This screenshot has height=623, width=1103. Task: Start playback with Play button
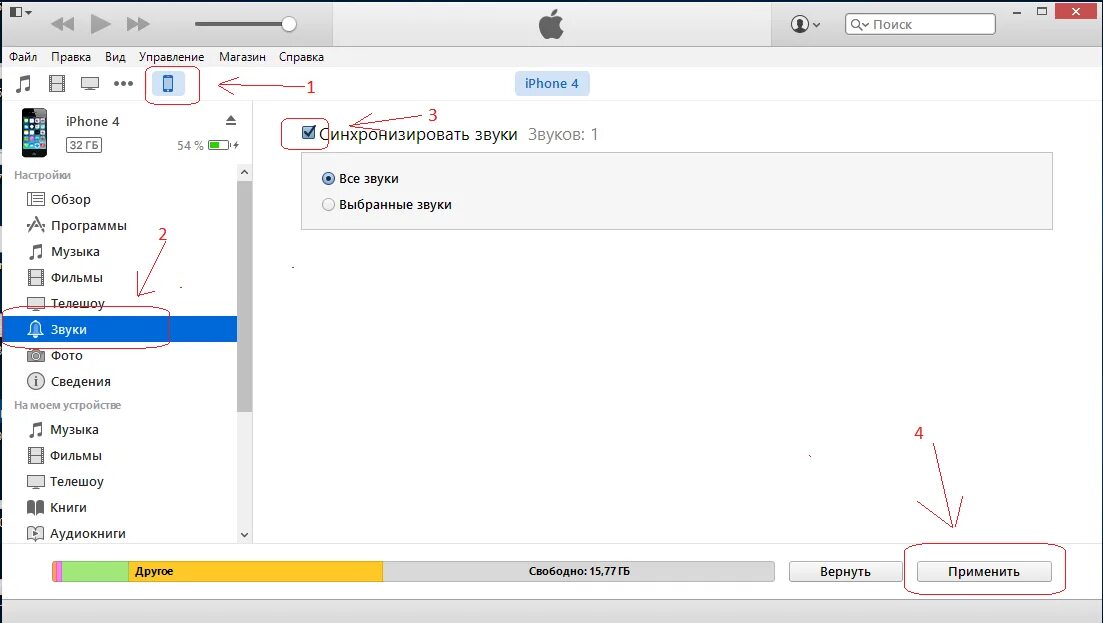(101, 24)
